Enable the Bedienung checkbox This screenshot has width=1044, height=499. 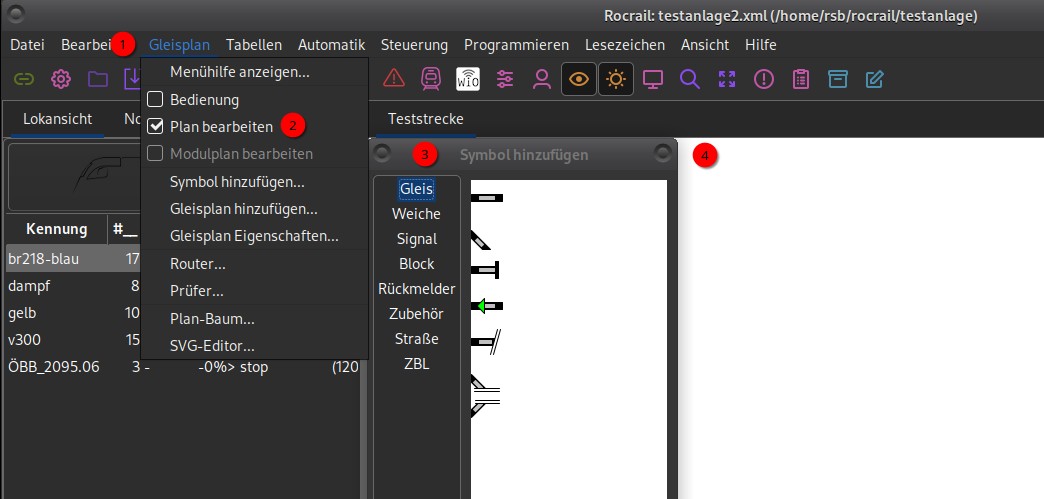click(155, 100)
